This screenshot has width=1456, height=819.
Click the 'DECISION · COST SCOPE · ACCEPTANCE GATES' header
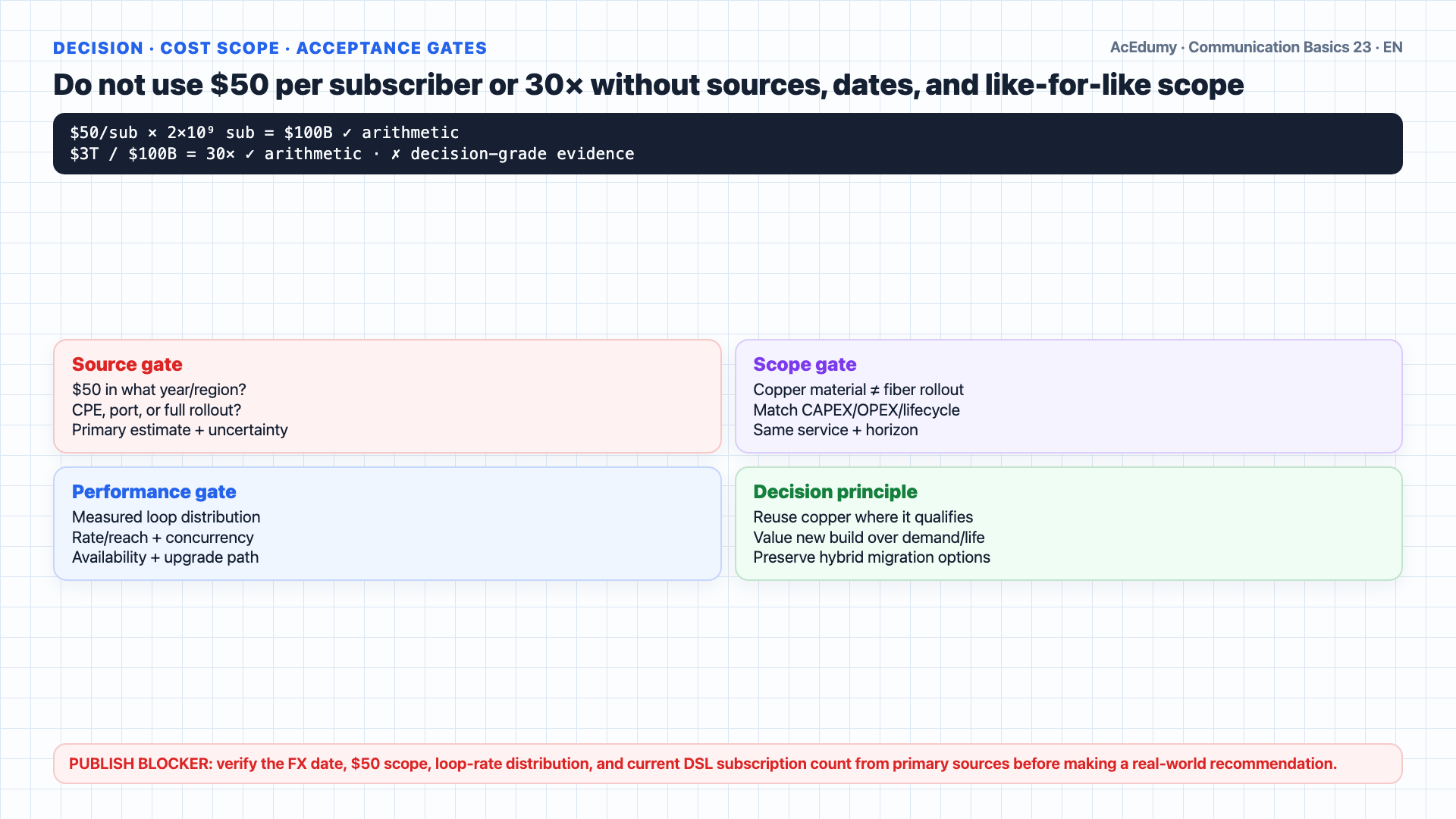click(x=270, y=48)
